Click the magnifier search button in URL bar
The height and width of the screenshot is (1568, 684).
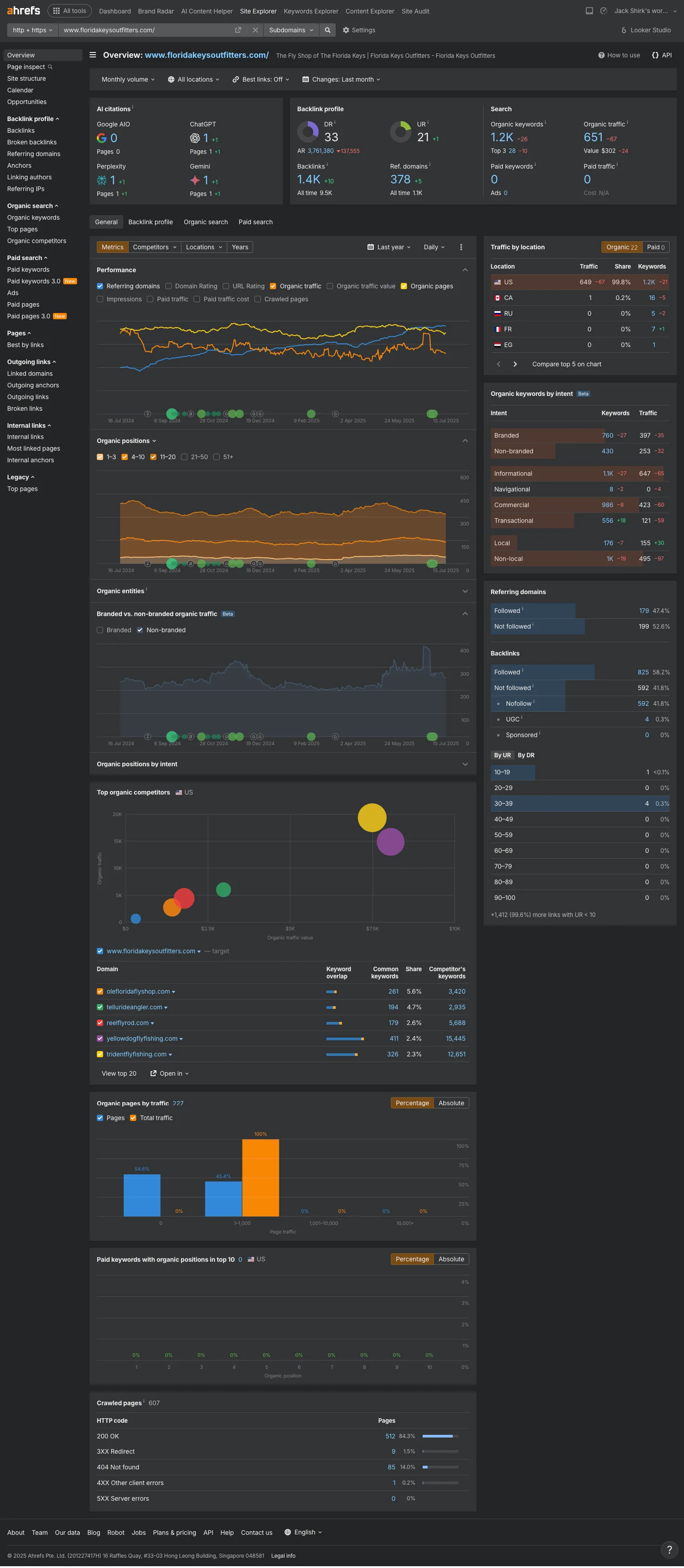click(x=327, y=30)
